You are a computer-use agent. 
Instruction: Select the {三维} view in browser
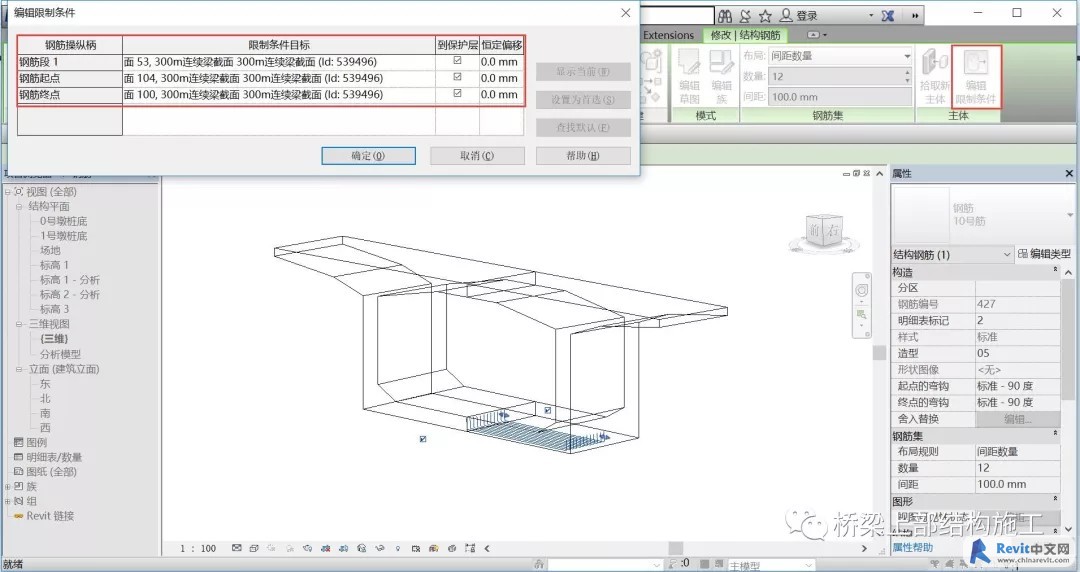tap(54, 338)
